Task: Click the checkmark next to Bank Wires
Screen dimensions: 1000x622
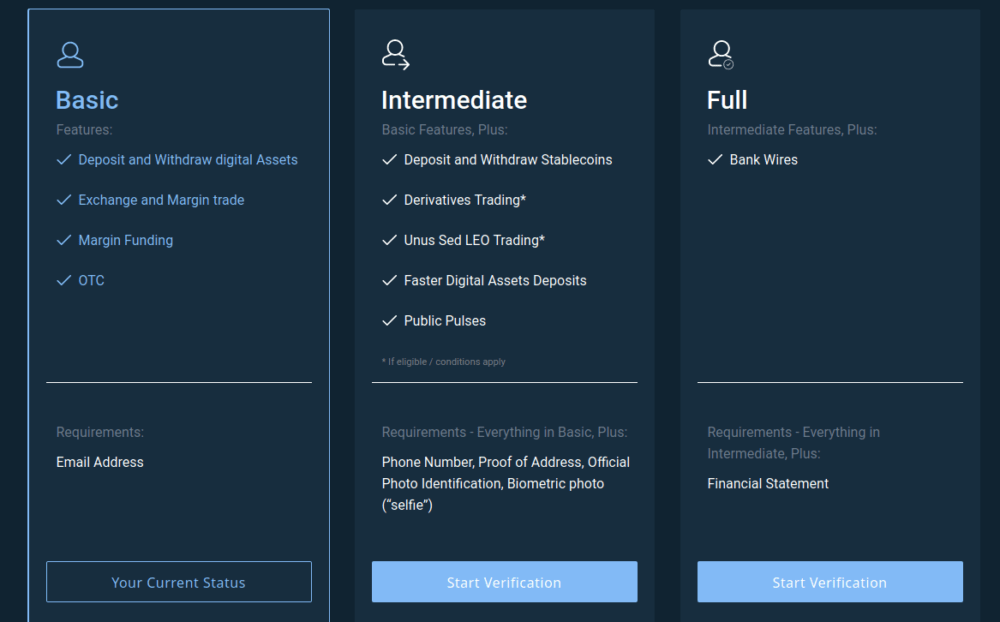Action: (715, 160)
